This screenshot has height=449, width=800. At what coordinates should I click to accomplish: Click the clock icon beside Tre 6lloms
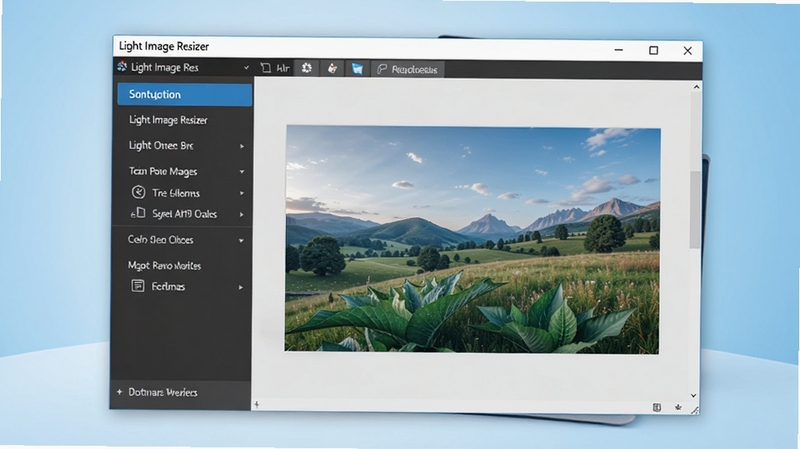[138, 192]
